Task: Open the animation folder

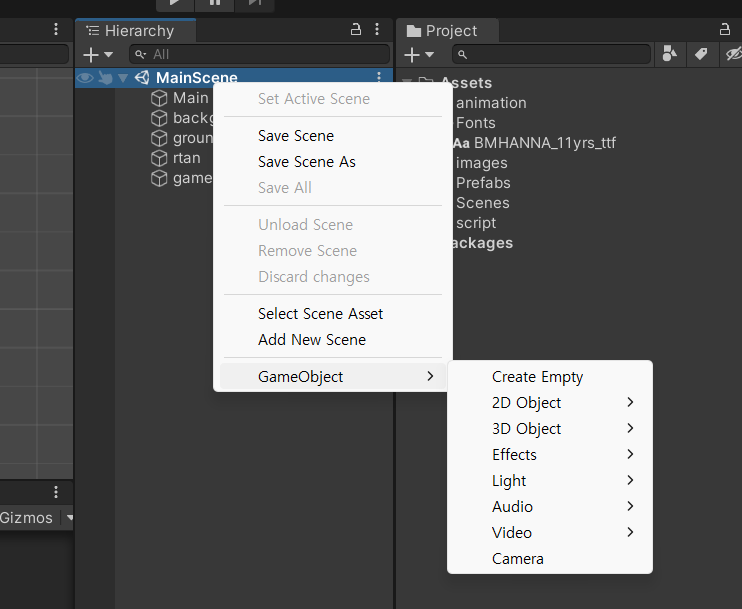Action: pos(491,103)
